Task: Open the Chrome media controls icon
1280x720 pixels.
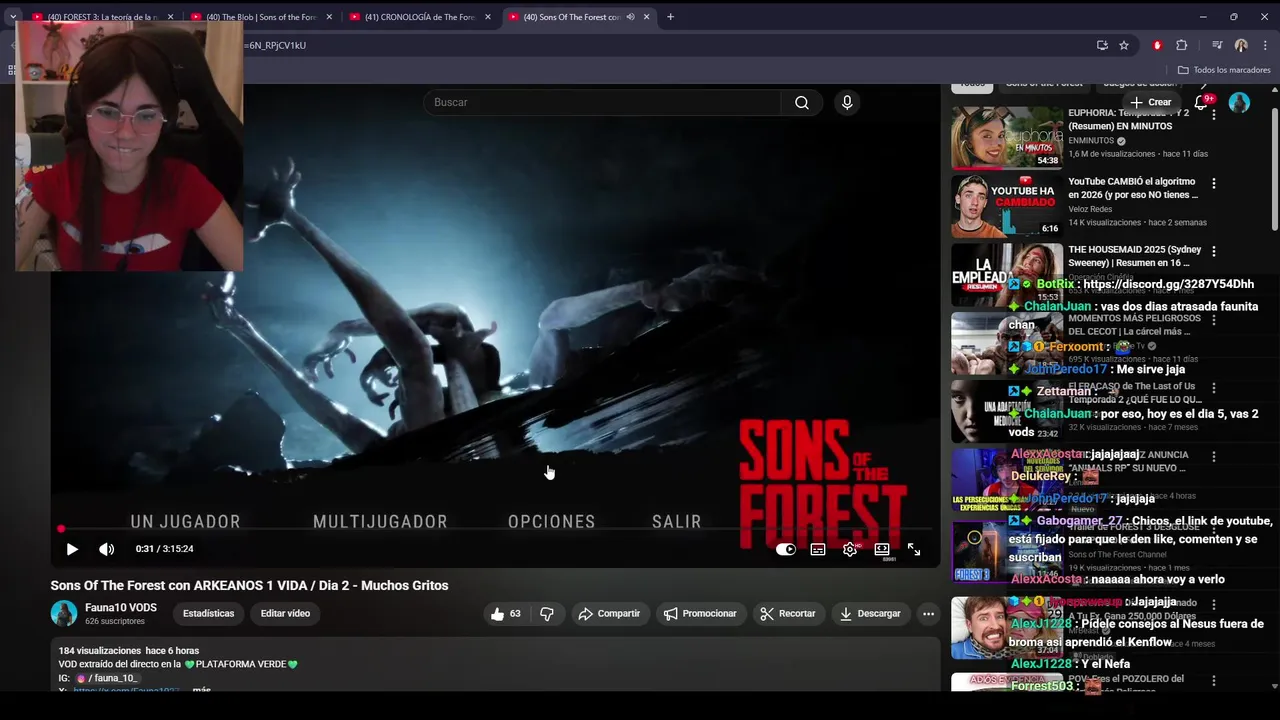Action: click(1217, 45)
